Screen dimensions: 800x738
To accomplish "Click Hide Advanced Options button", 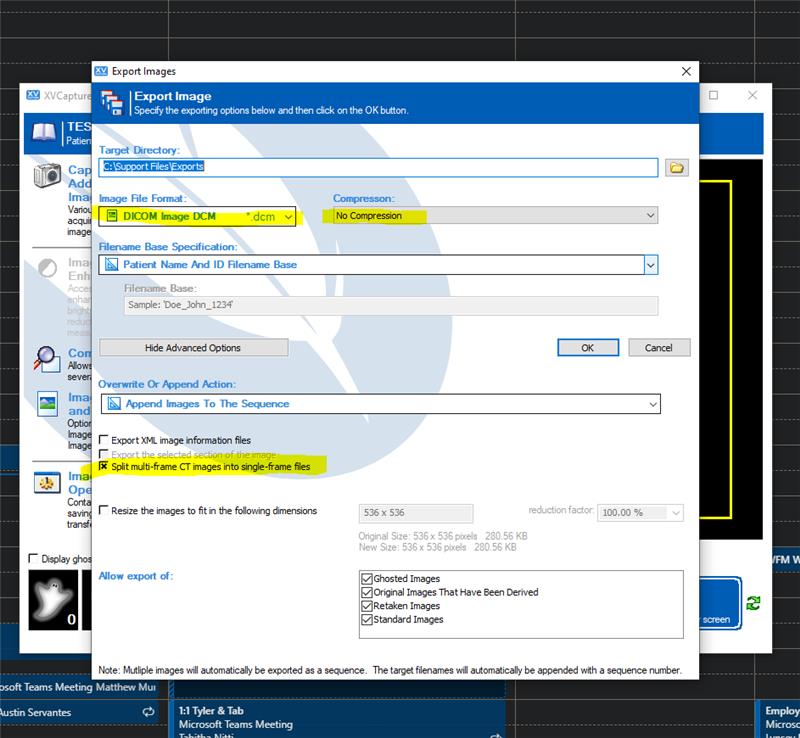I will pos(193,348).
